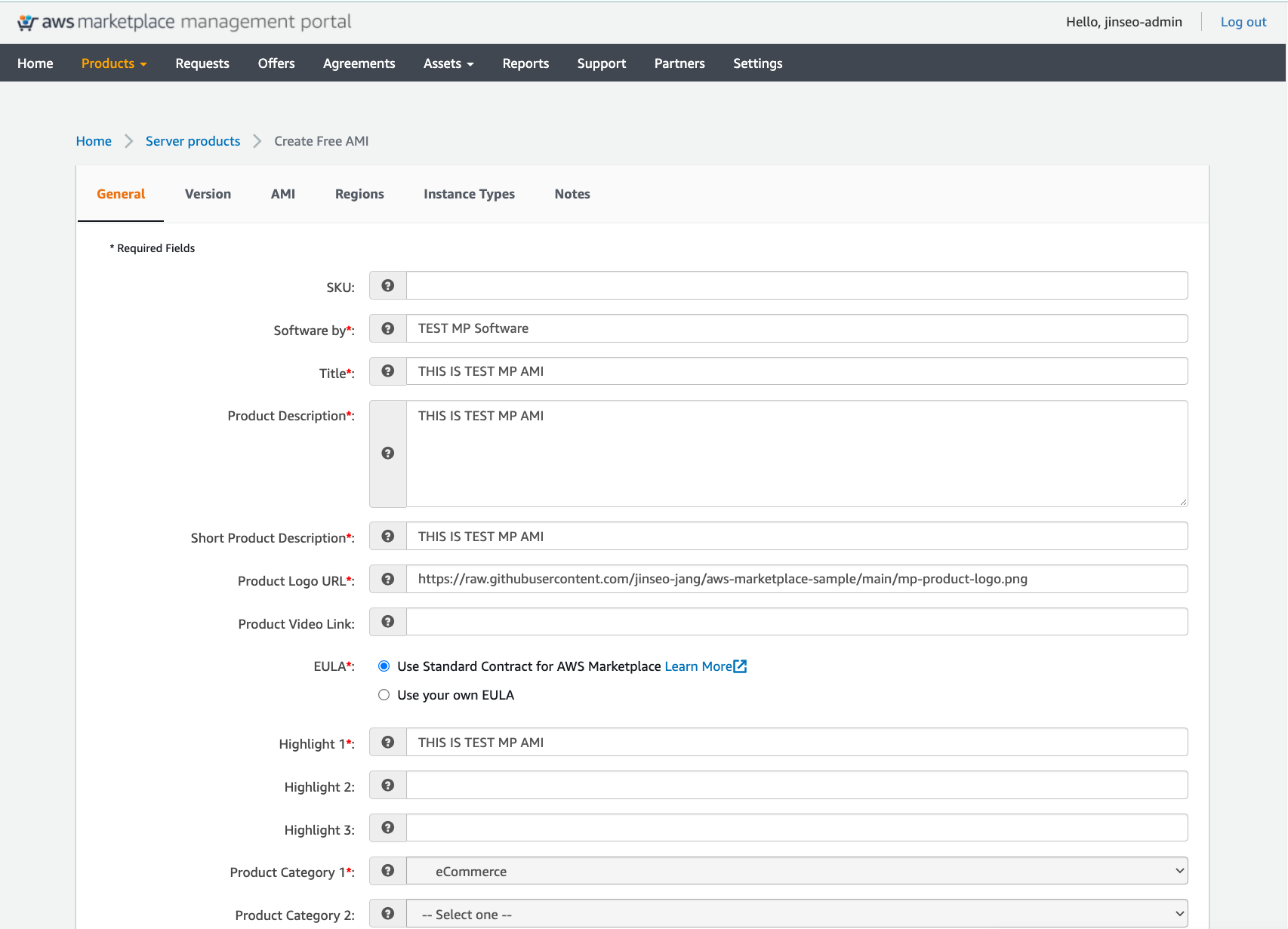Switch to the Instance Types tab
1288x929 pixels.
tap(470, 194)
